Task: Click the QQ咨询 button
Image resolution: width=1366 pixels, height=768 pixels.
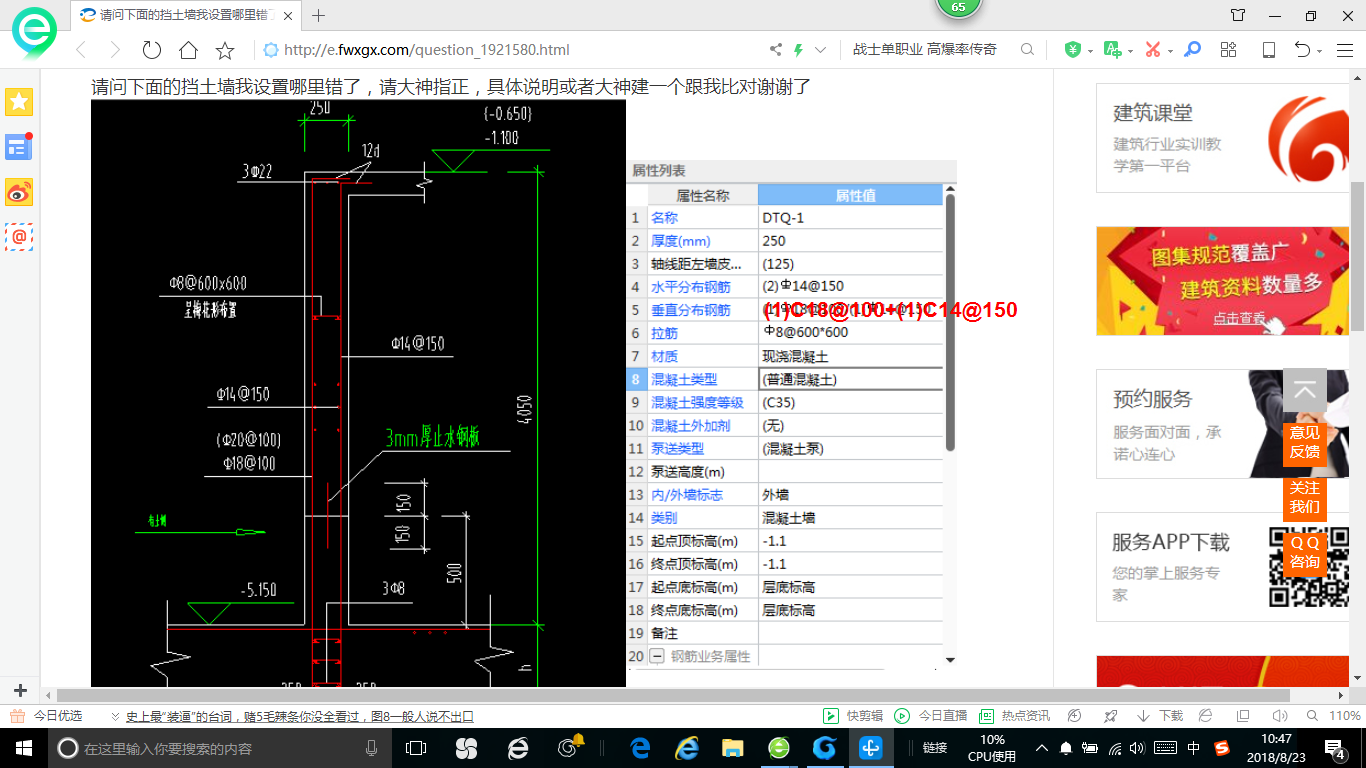Action: (1304, 552)
